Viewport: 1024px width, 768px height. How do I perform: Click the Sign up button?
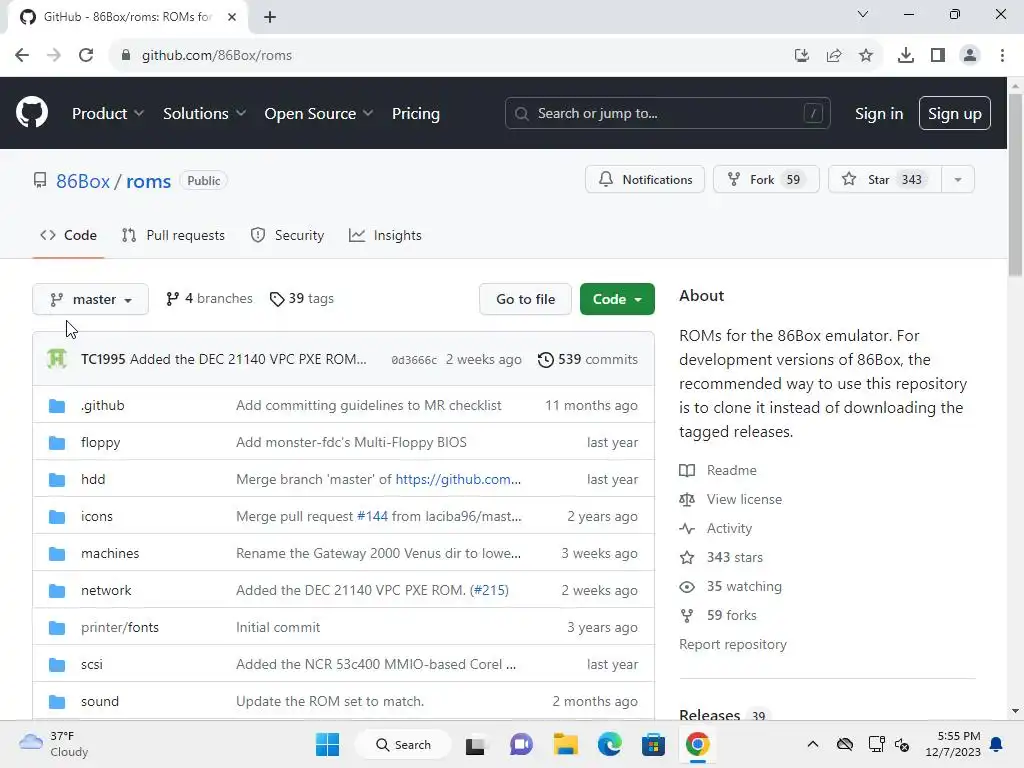[x=955, y=113]
